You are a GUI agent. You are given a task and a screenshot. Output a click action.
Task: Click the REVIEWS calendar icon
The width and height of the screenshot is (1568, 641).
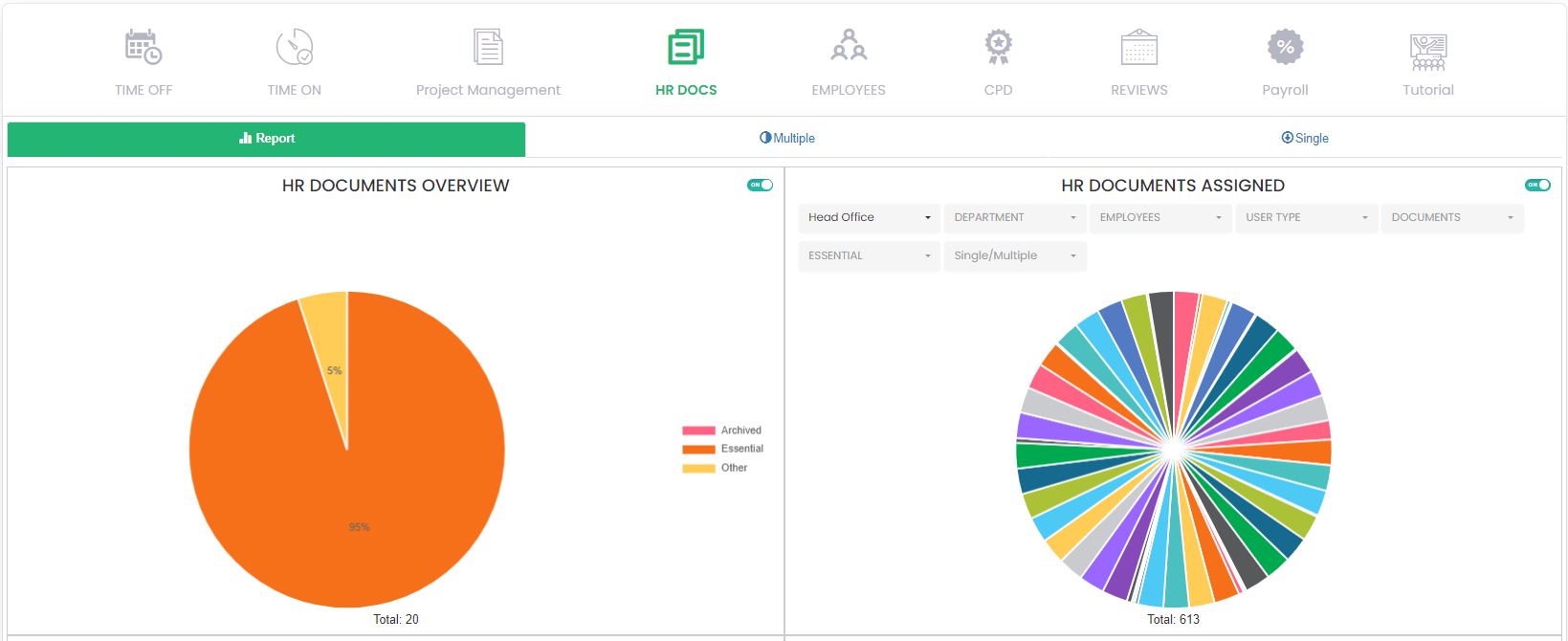[1138, 47]
